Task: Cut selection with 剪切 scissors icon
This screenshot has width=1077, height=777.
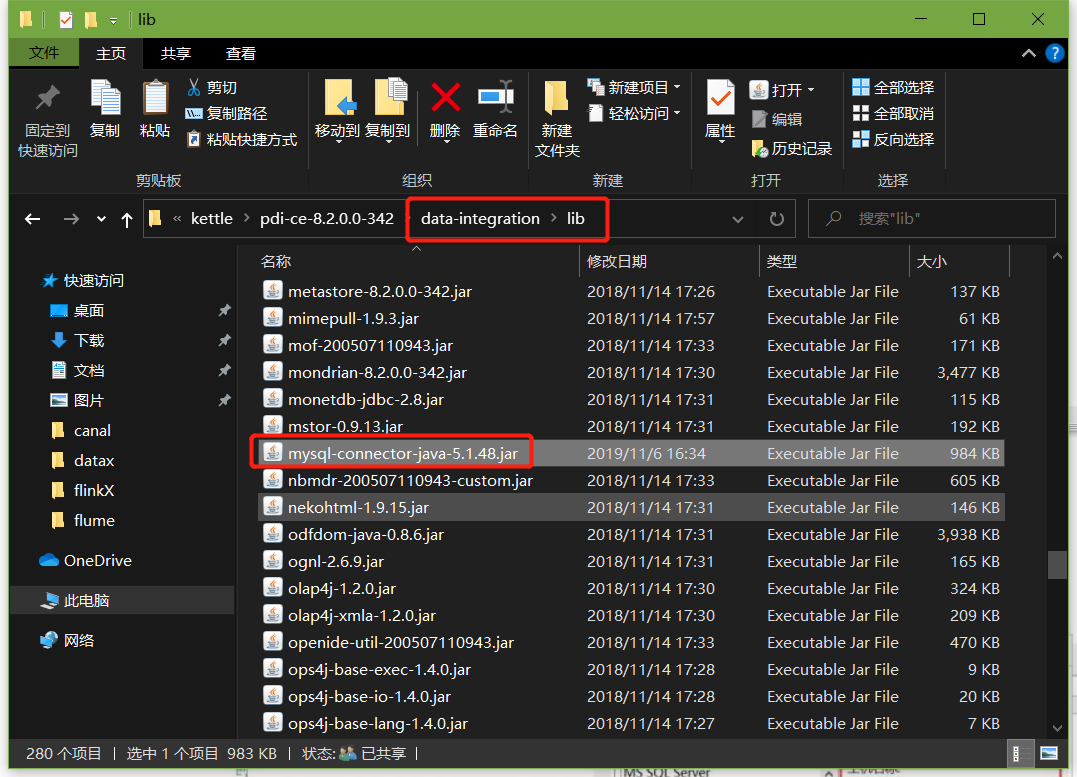Action: 211,87
